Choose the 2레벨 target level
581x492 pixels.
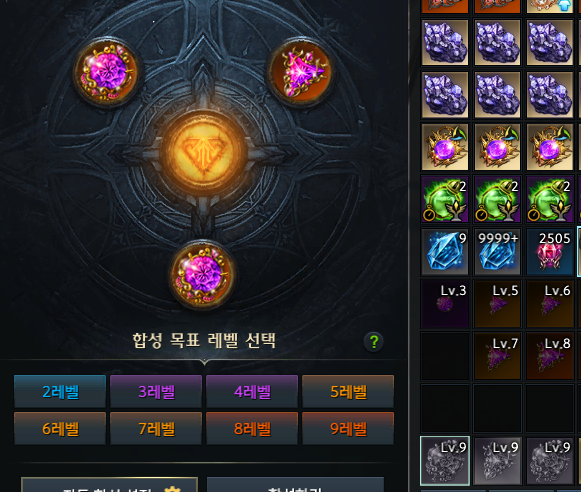pos(60,391)
